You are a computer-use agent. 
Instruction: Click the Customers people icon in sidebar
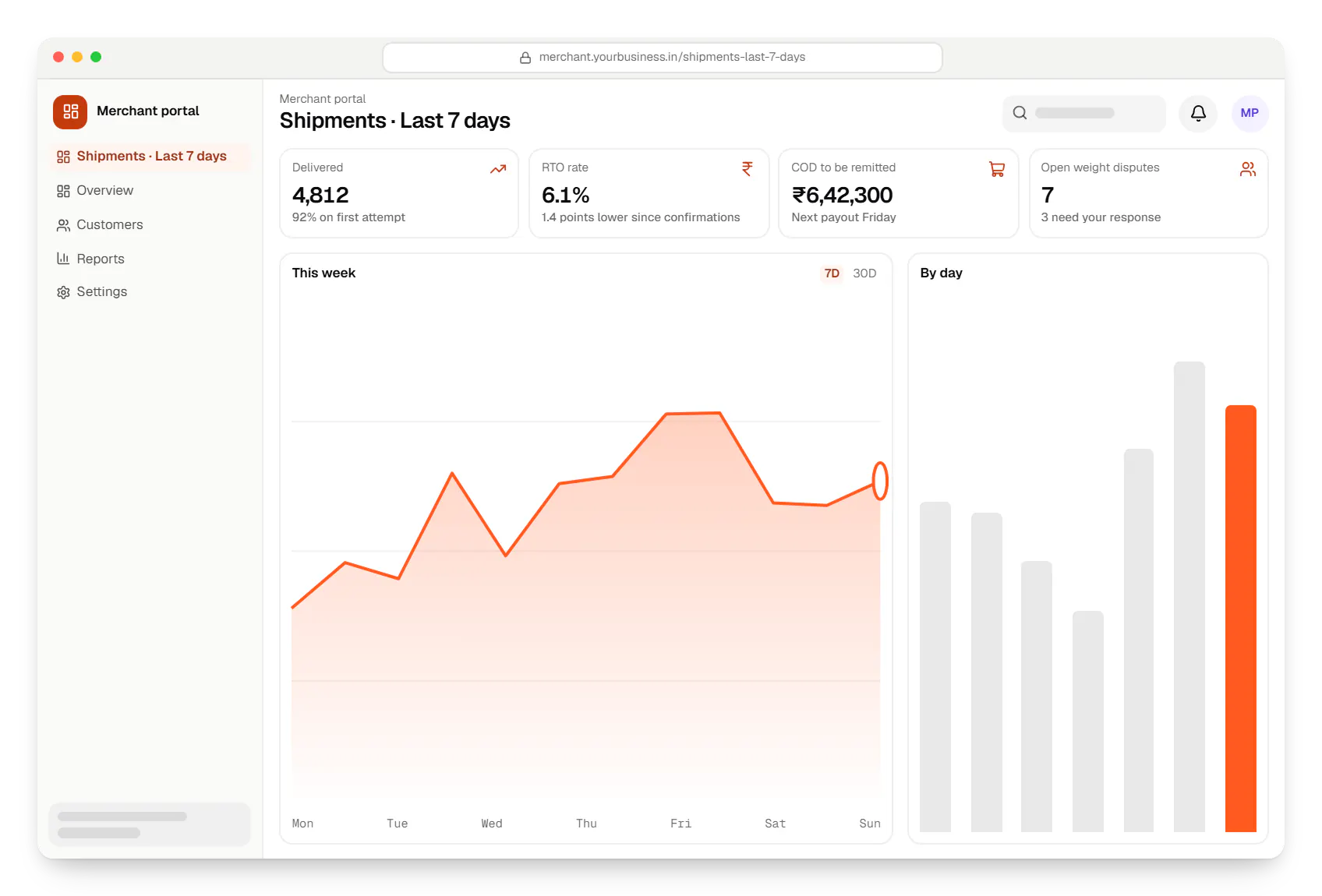tap(63, 225)
